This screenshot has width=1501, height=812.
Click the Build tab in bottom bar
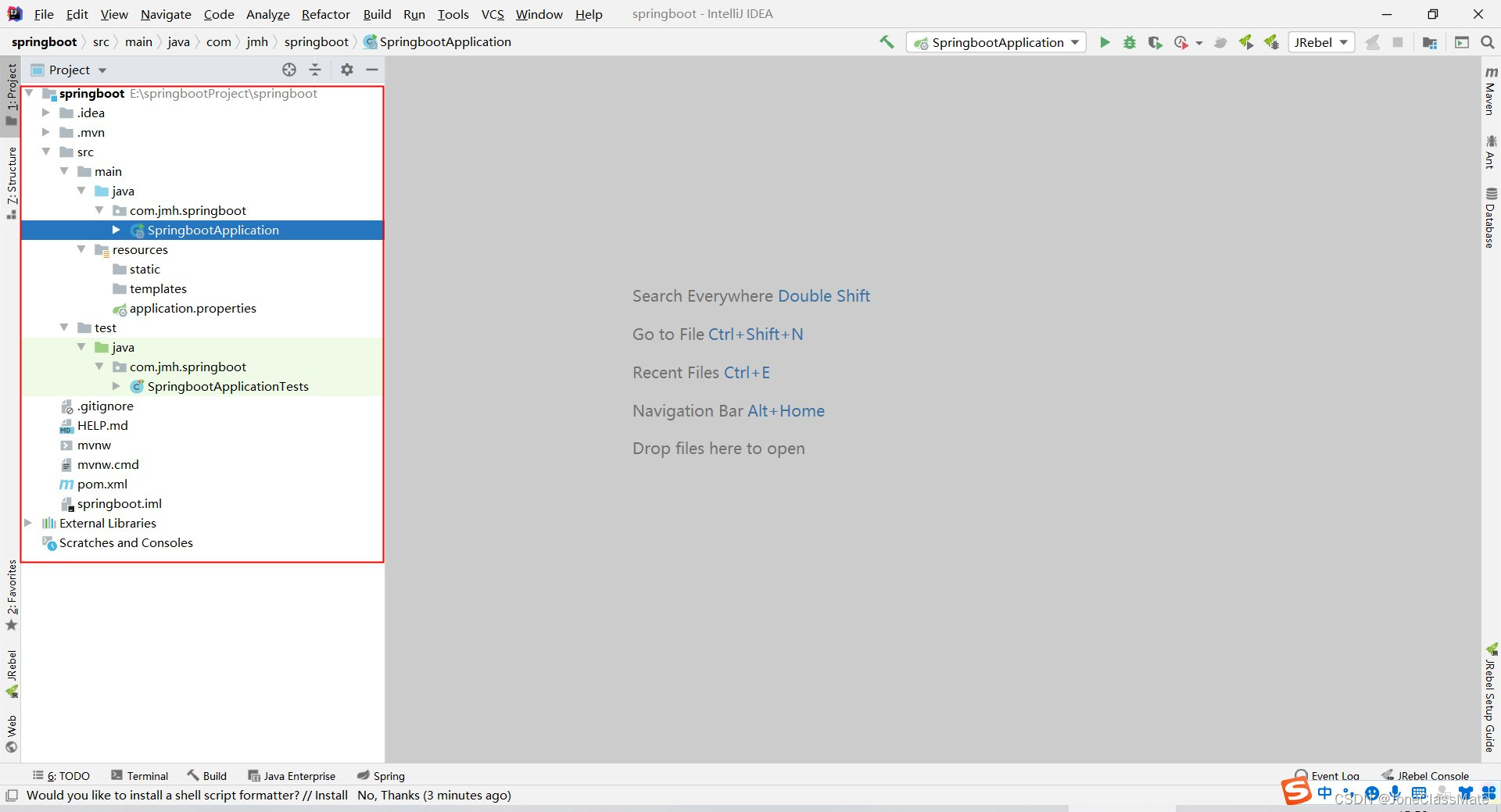[207, 776]
